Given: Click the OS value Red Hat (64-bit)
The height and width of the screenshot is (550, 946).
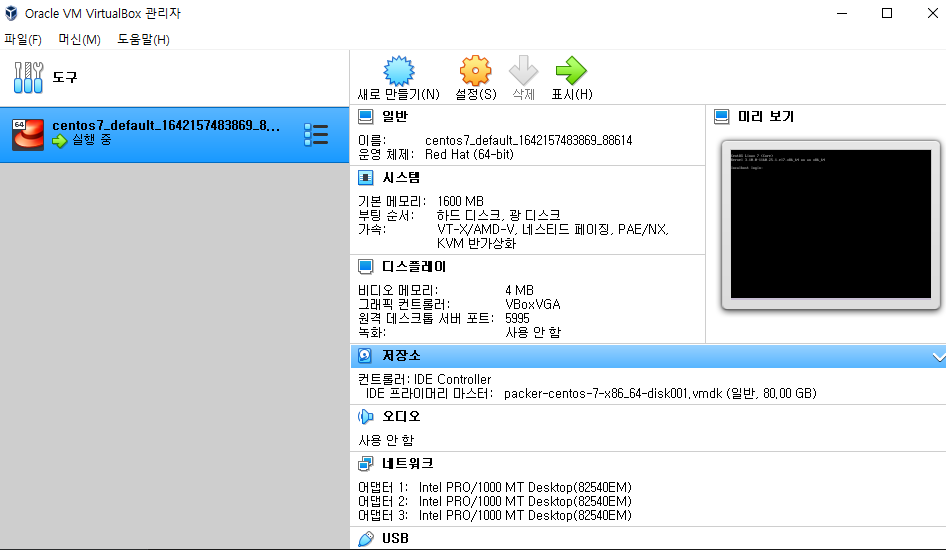Looking at the screenshot, I should coord(469,154).
